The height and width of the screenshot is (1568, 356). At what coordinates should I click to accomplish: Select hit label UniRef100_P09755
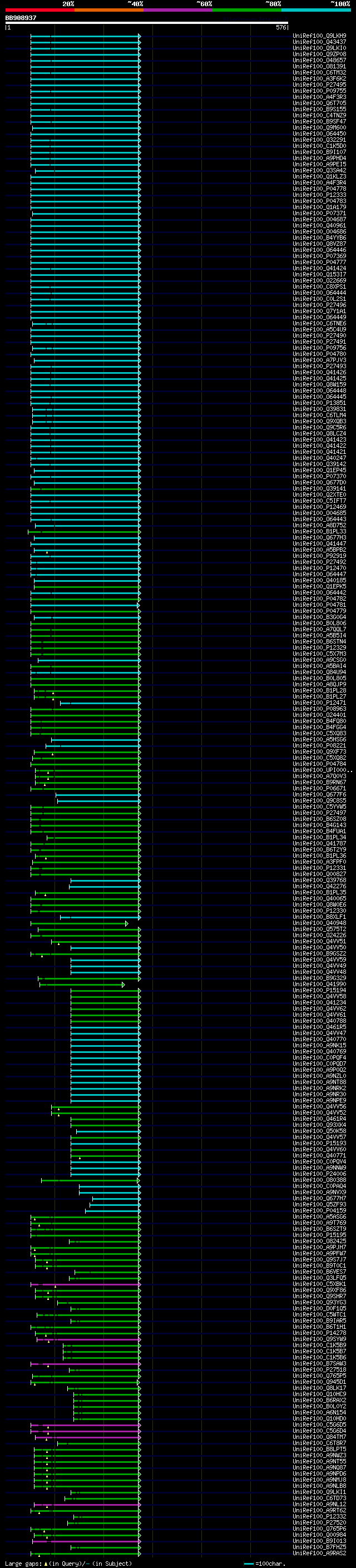tap(319, 91)
